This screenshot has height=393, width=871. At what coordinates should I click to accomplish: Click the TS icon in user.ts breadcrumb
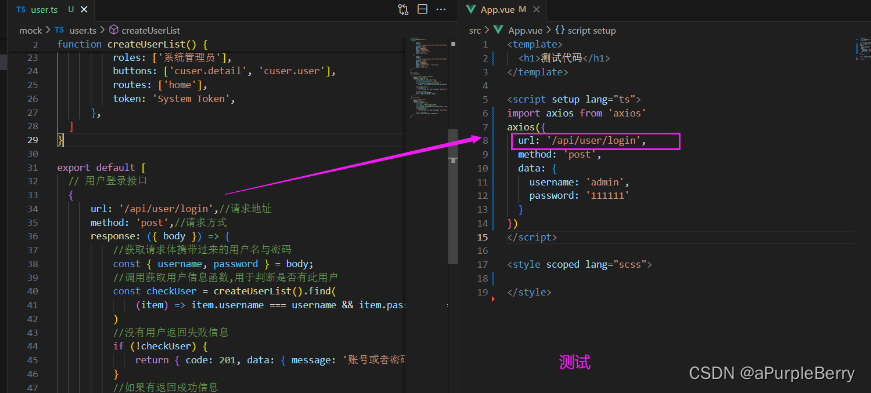pyautogui.click(x=59, y=31)
